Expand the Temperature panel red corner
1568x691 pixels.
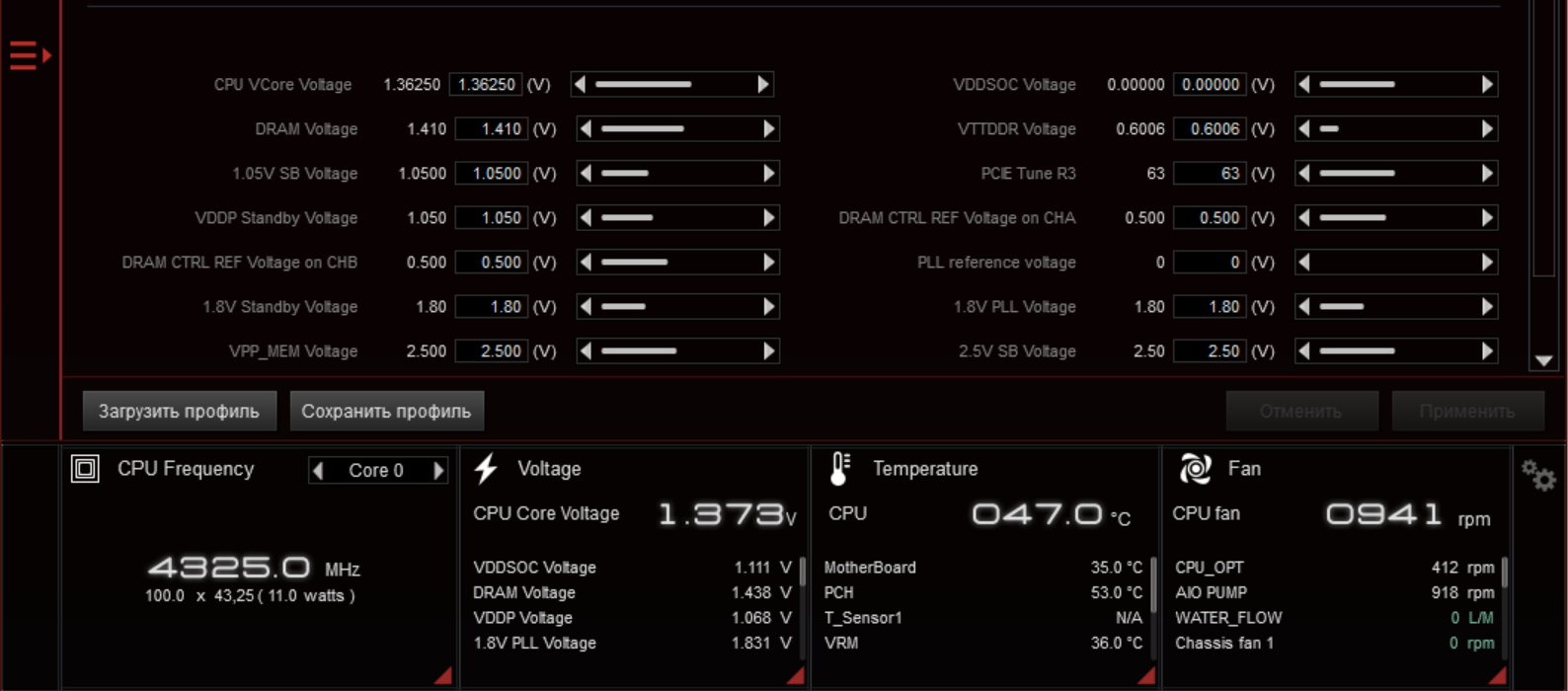pos(1146,675)
